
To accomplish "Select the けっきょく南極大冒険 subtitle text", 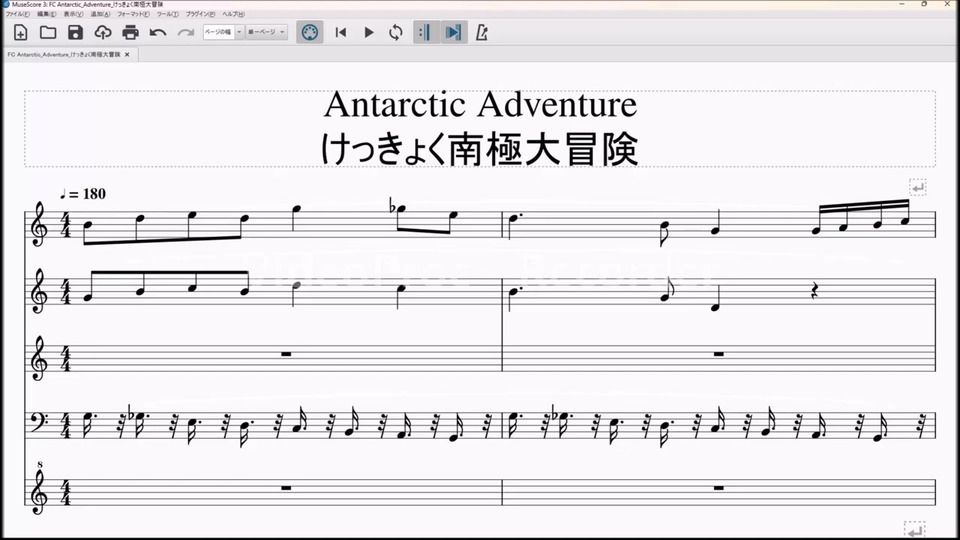I will (x=480, y=148).
